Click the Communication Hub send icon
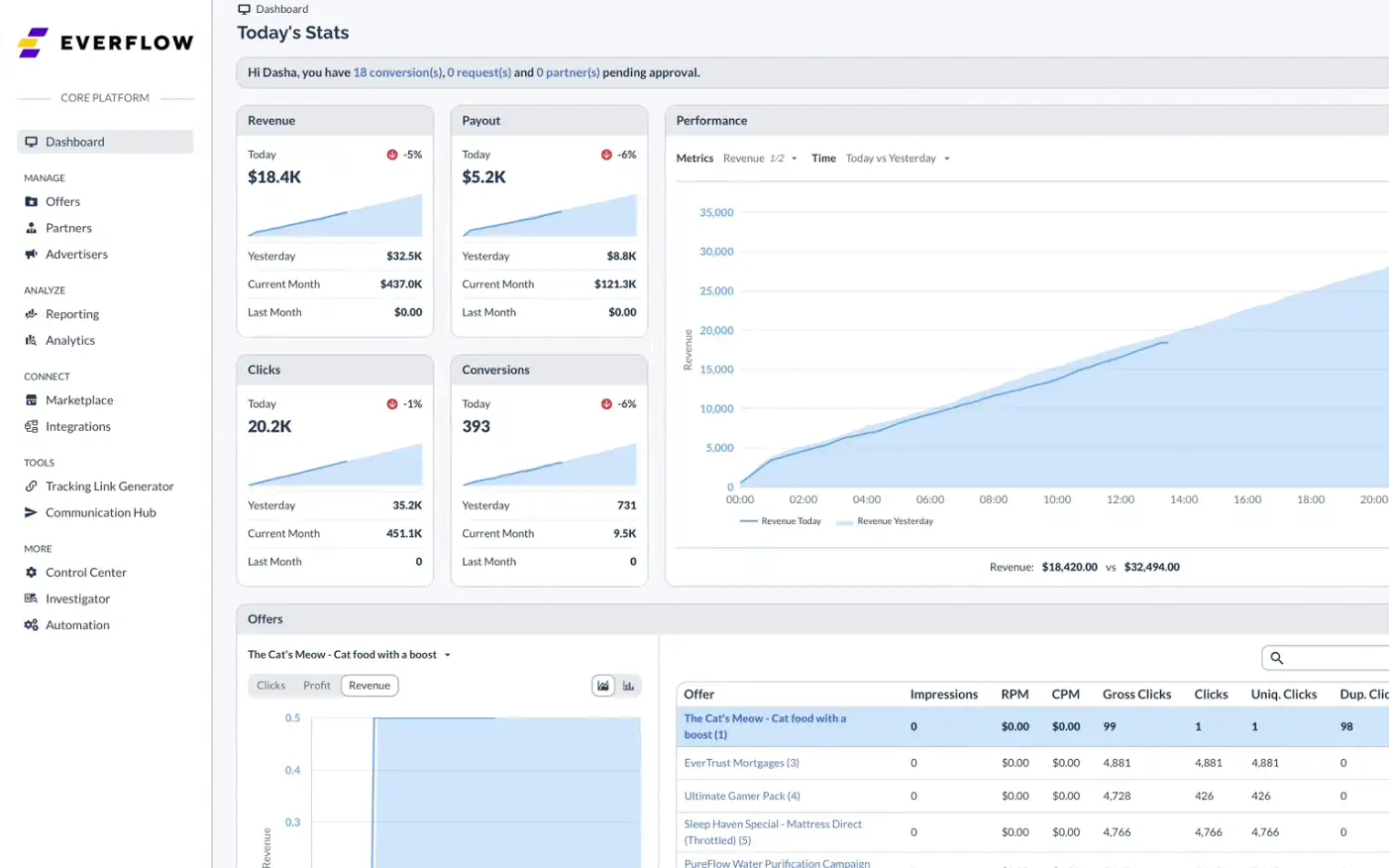This screenshot has height=868, width=1389. coord(31,512)
